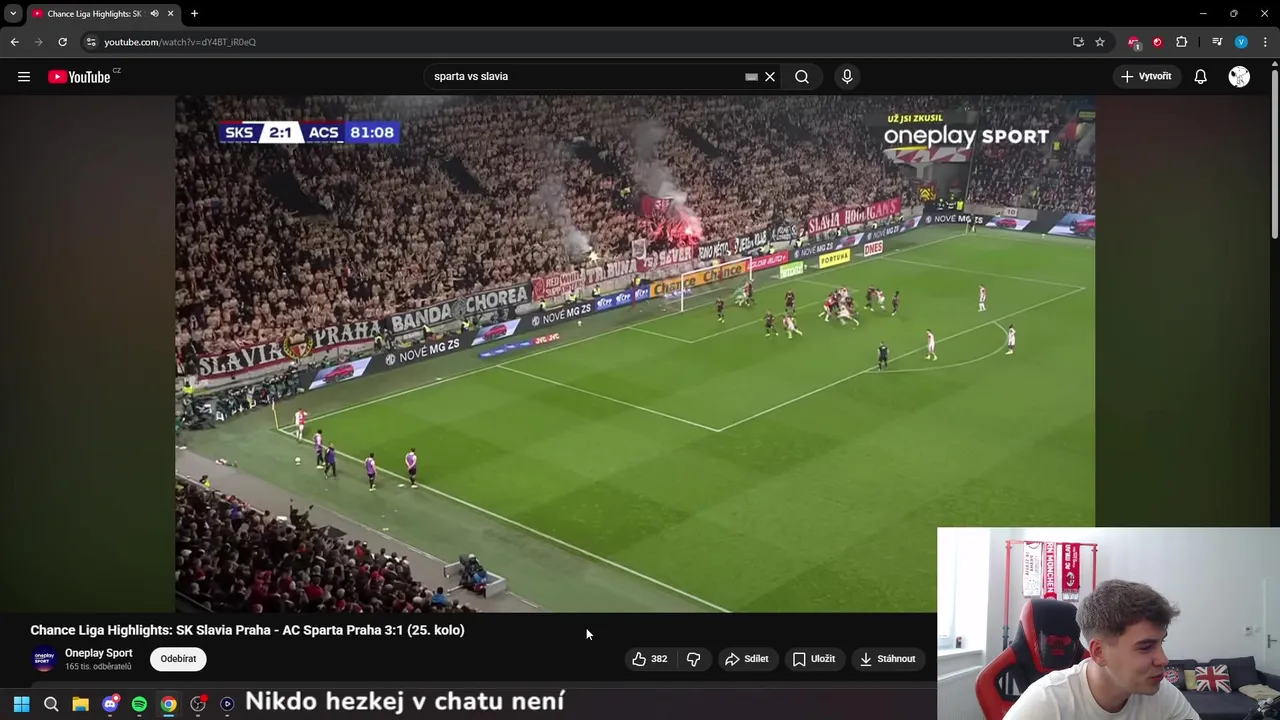Expand the tab search dropdown arrow
The image size is (1280, 720).
click(x=13, y=14)
